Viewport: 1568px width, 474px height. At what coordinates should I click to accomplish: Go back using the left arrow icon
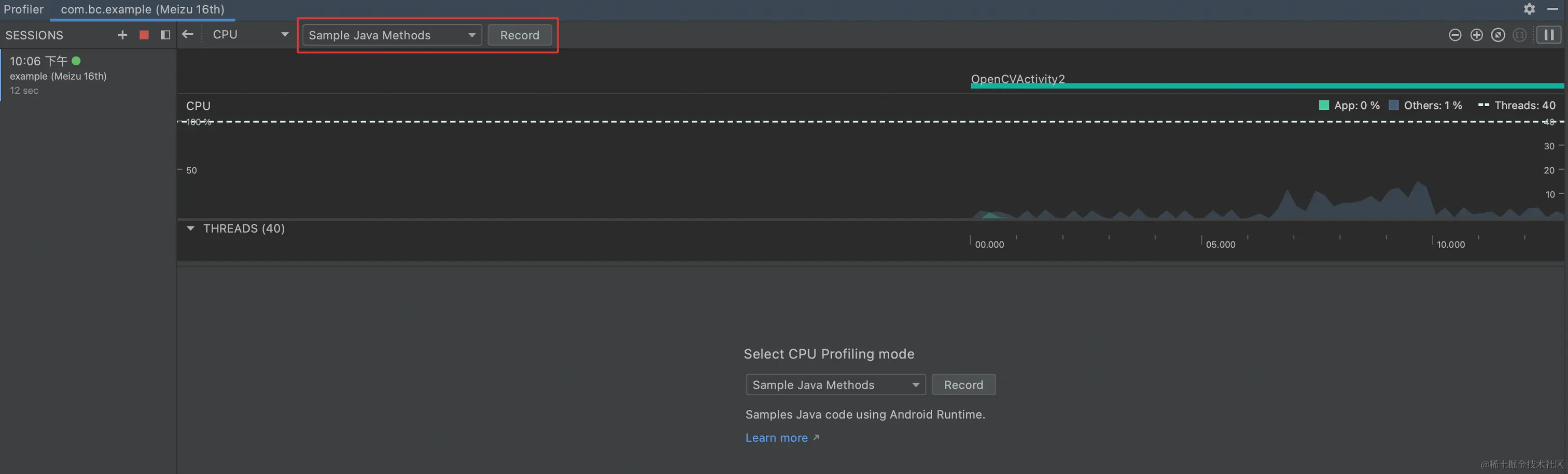[188, 34]
